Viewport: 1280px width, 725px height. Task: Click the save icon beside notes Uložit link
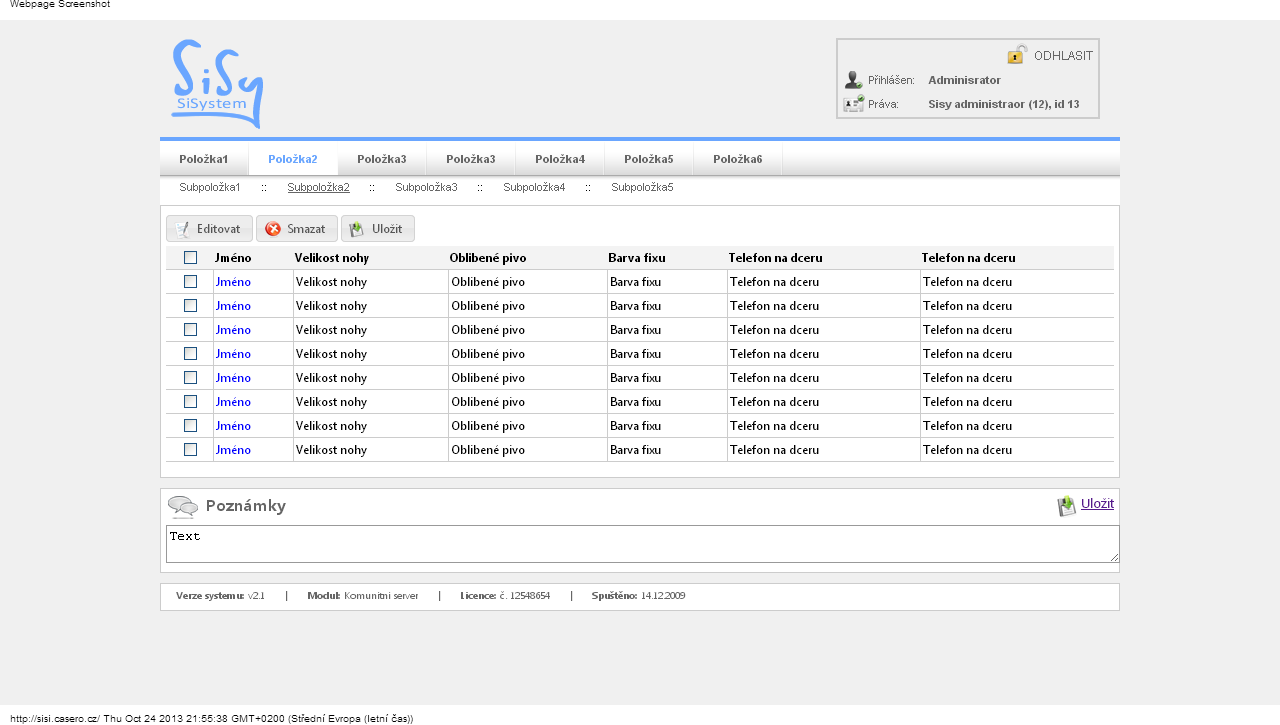click(x=1067, y=507)
